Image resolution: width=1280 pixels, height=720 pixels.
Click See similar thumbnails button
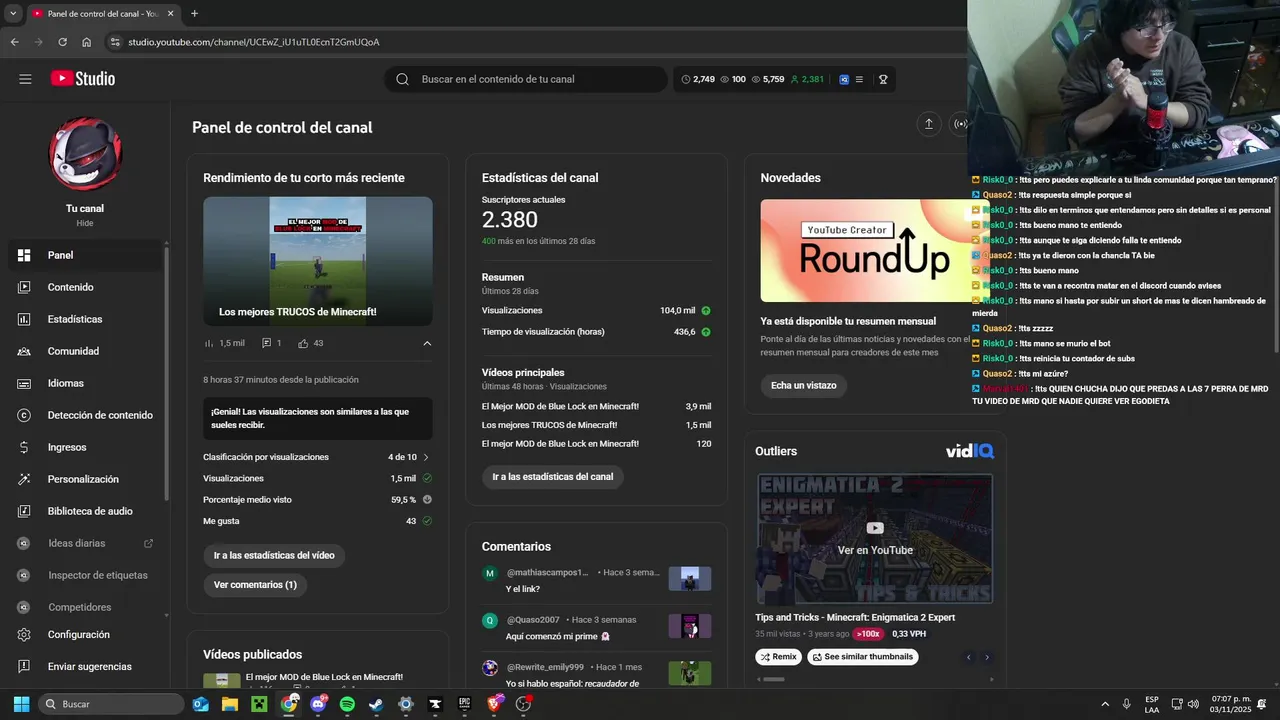863,657
